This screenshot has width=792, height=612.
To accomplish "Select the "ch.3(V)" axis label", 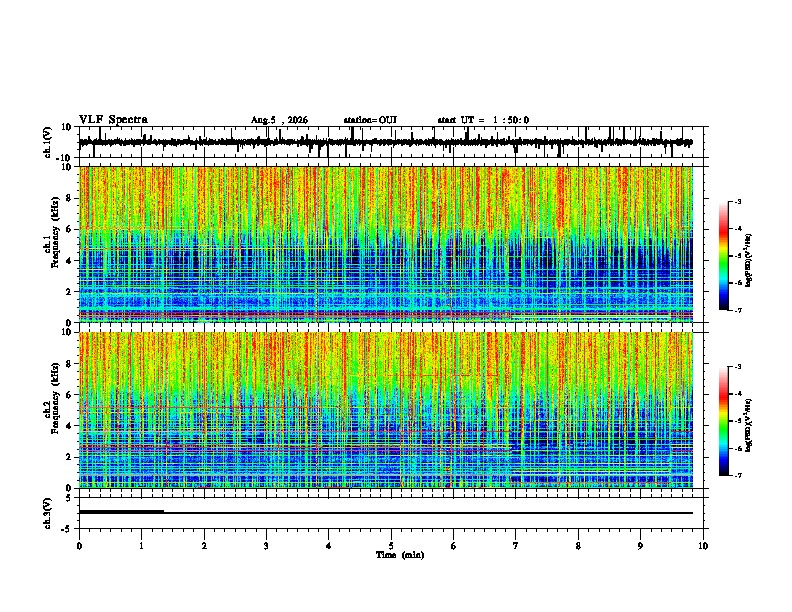I will (x=48, y=514).
